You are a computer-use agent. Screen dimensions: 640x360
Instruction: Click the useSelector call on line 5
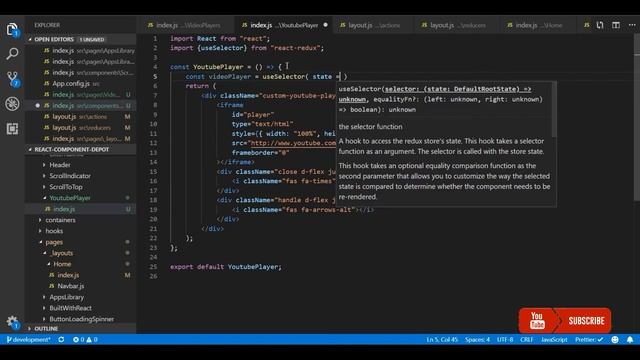click(283, 76)
